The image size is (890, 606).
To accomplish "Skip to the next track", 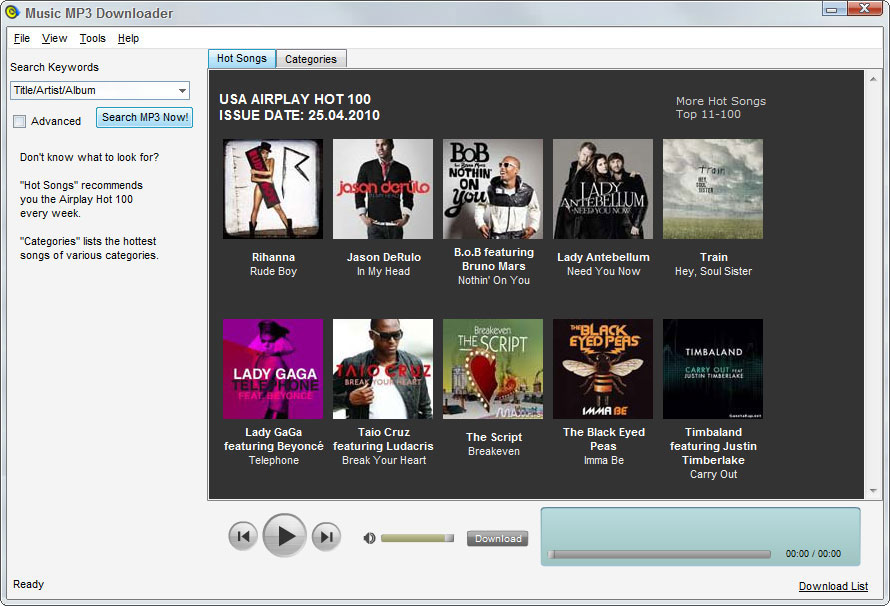I will [326, 536].
